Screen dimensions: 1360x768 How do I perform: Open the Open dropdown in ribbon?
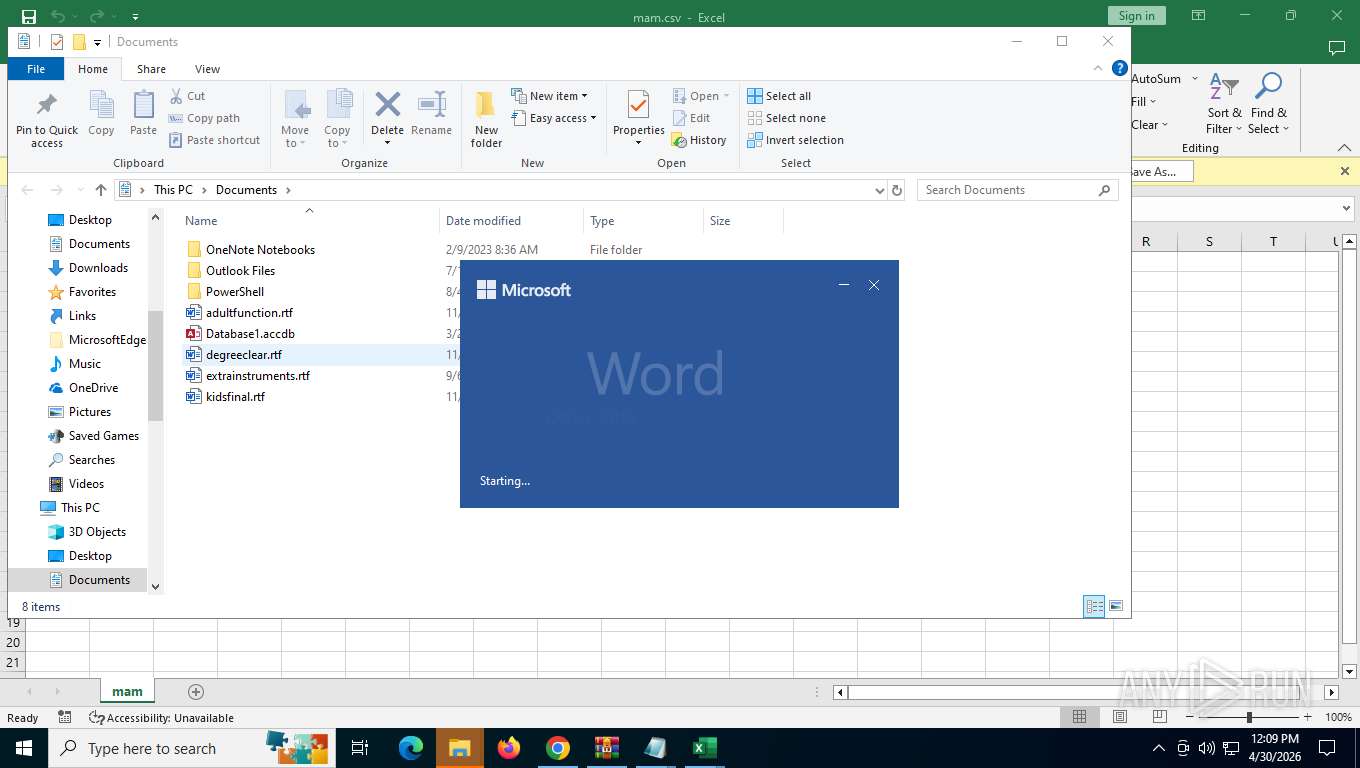pyautogui.click(x=701, y=96)
